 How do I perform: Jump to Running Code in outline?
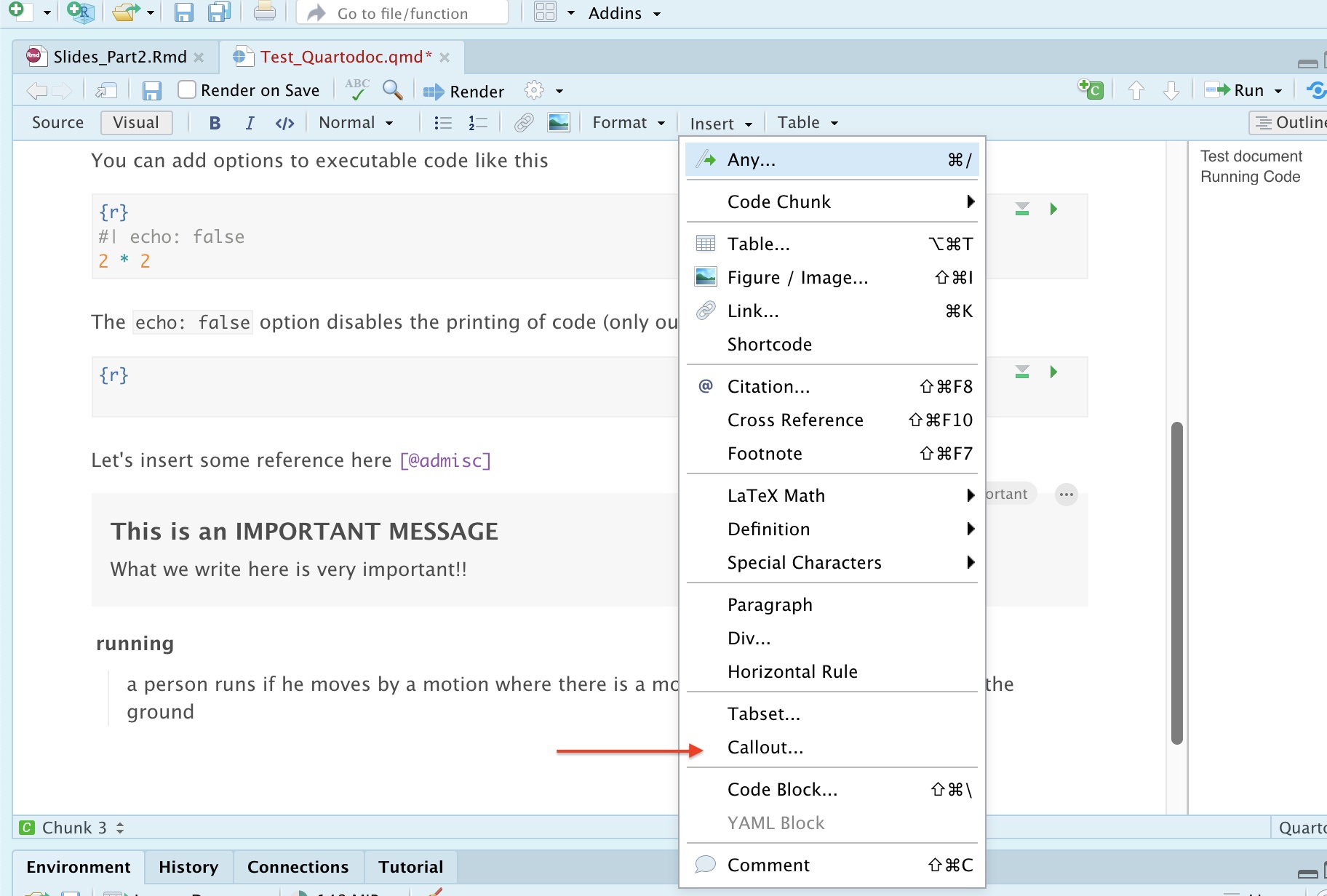(x=1250, y=177)
